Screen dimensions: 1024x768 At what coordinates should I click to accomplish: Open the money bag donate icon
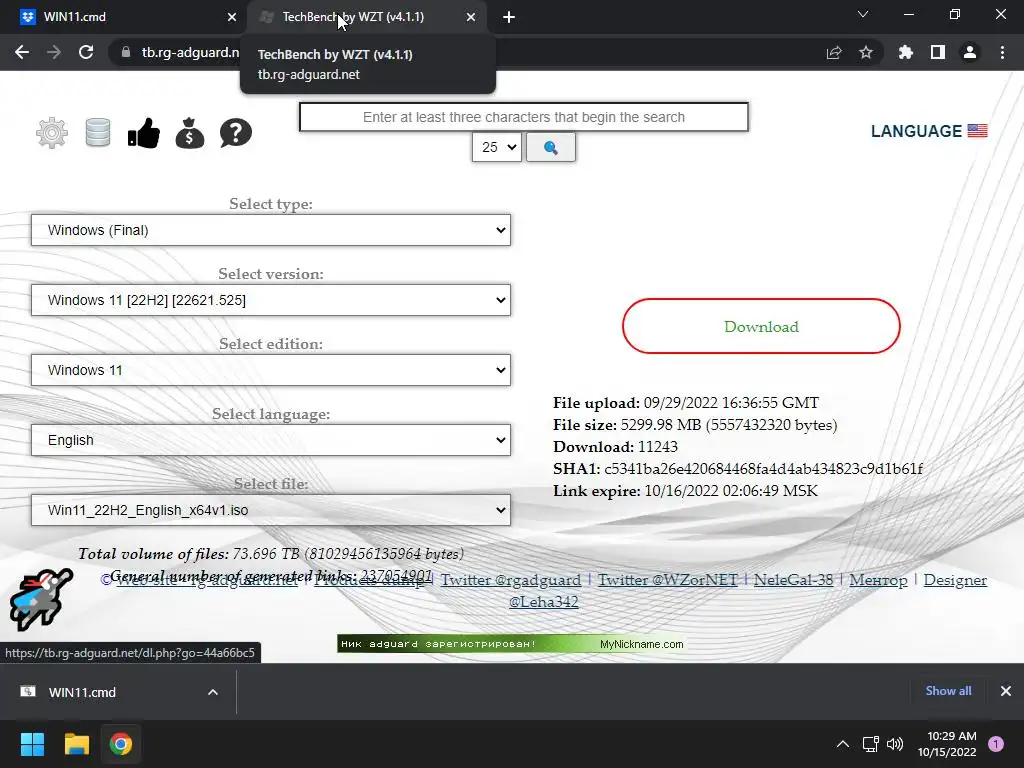point(190,133)
